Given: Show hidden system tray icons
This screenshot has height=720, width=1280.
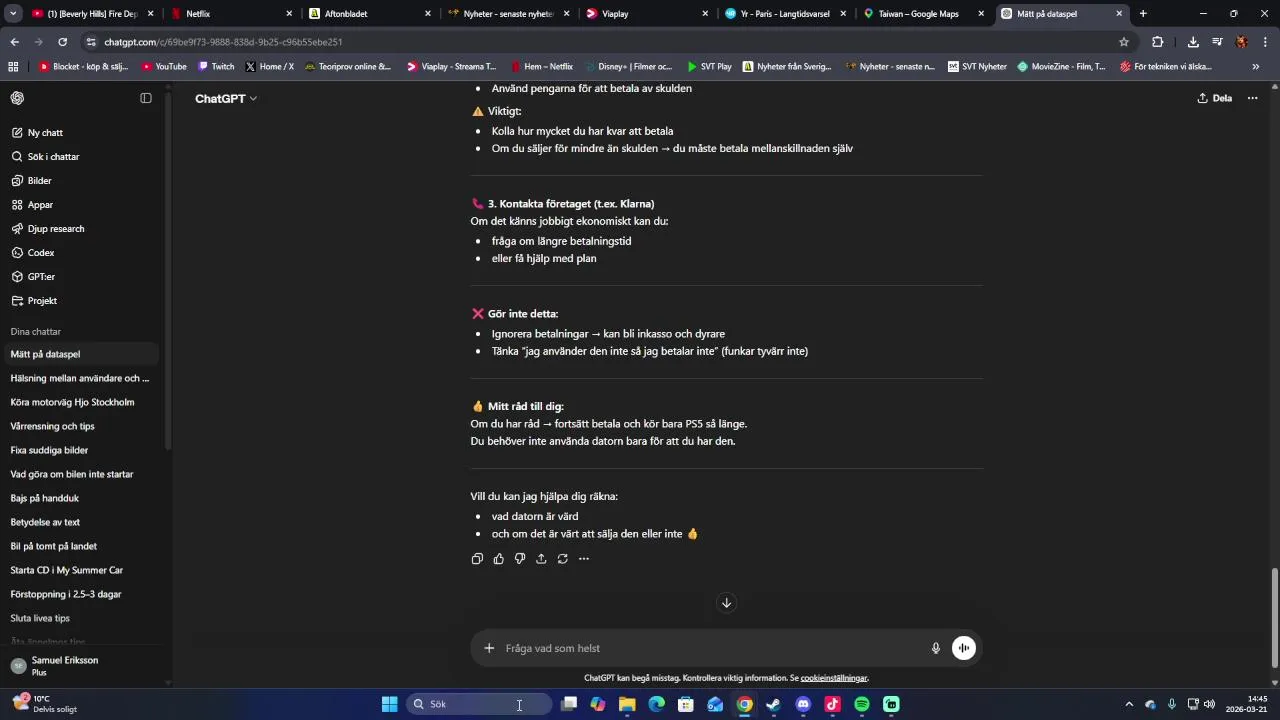Looking at the screenshot, I should pyautogui.click(x=1129, y=704).
